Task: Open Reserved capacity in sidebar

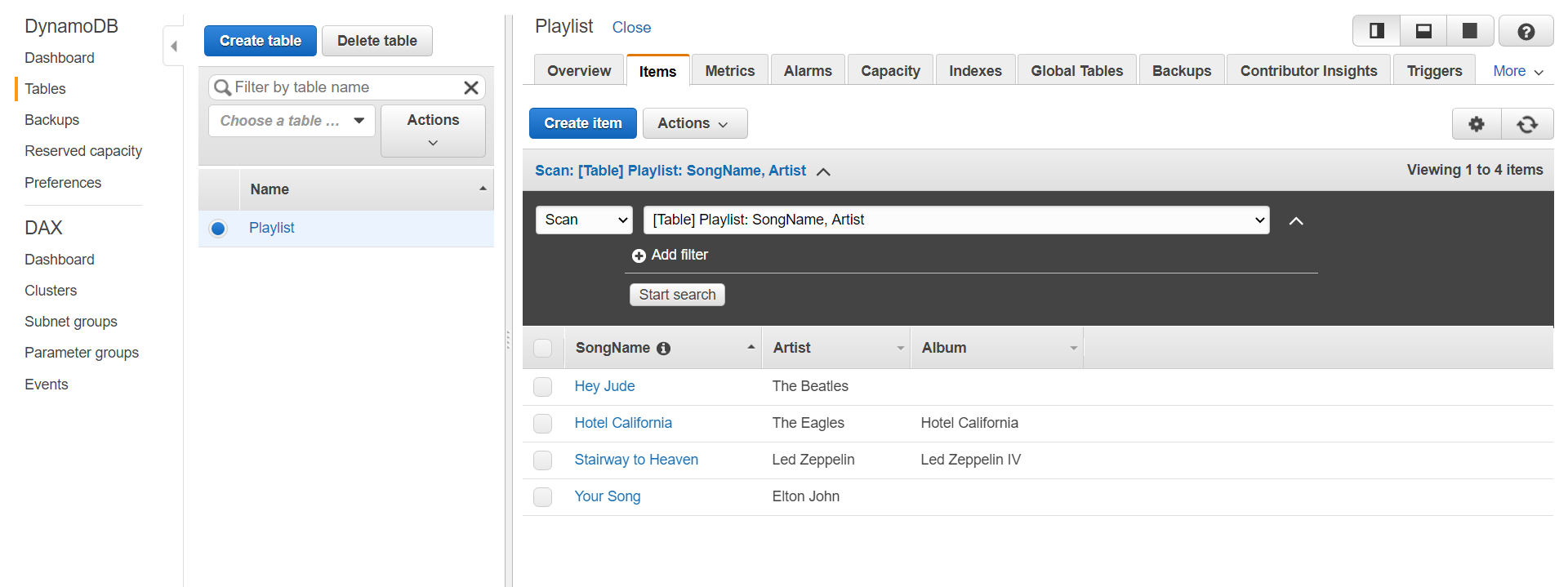Action: (83, 151)
